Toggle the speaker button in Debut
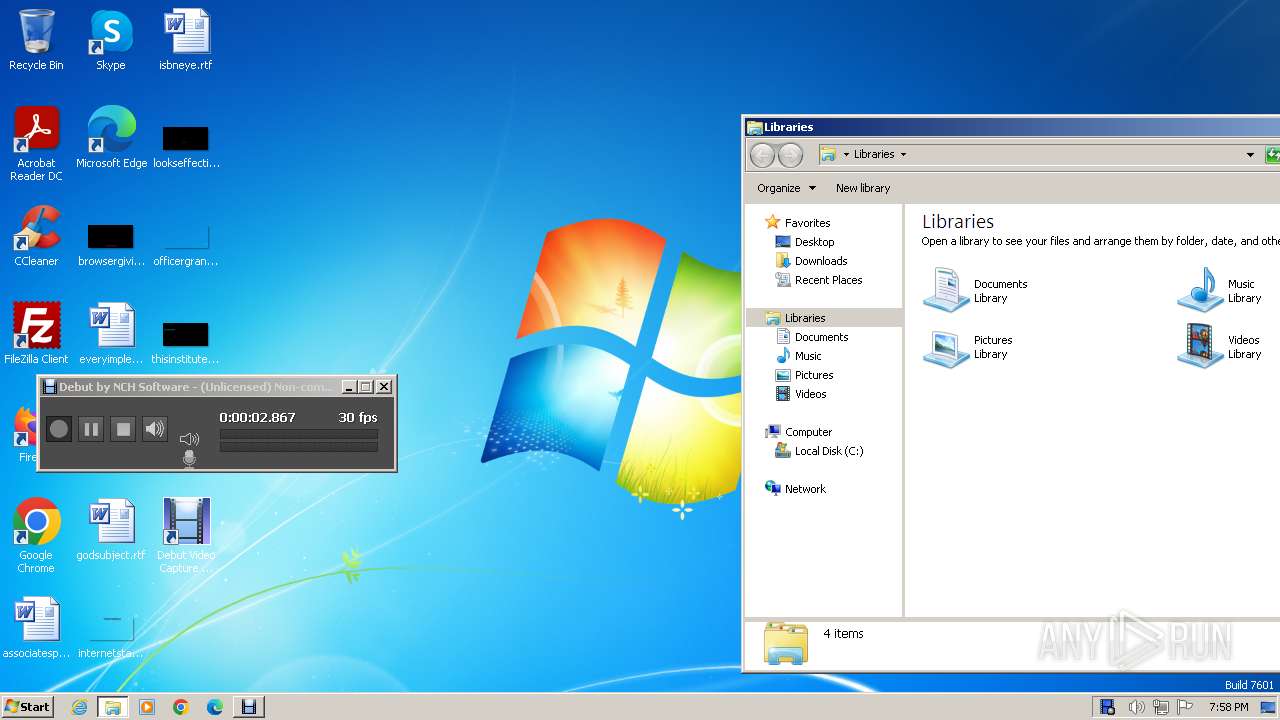 155,429
